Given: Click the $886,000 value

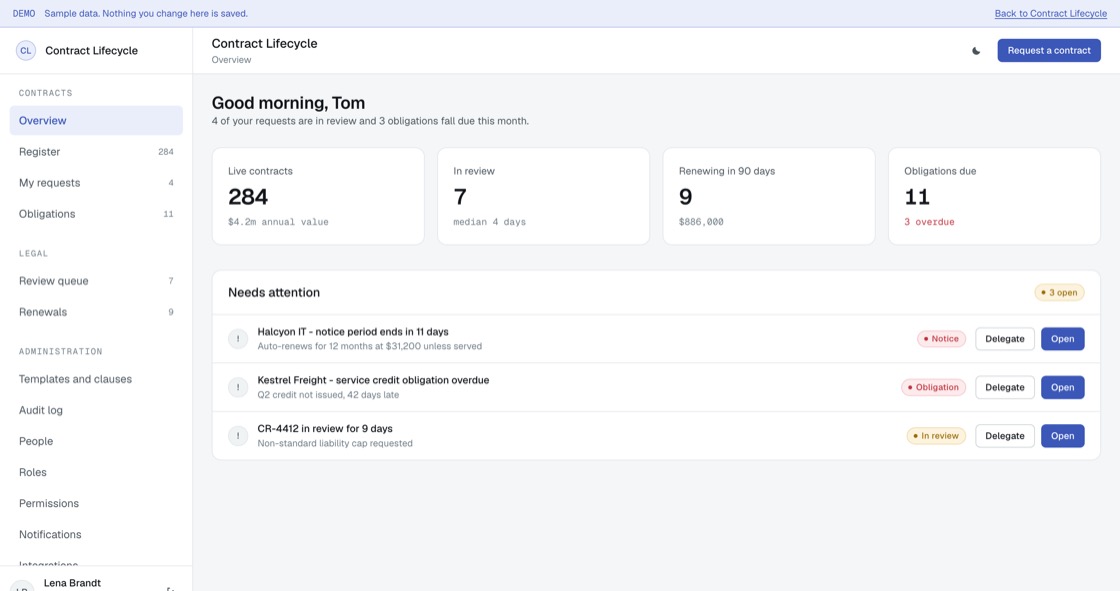Looking at the screenshot, I should point(701,222).
